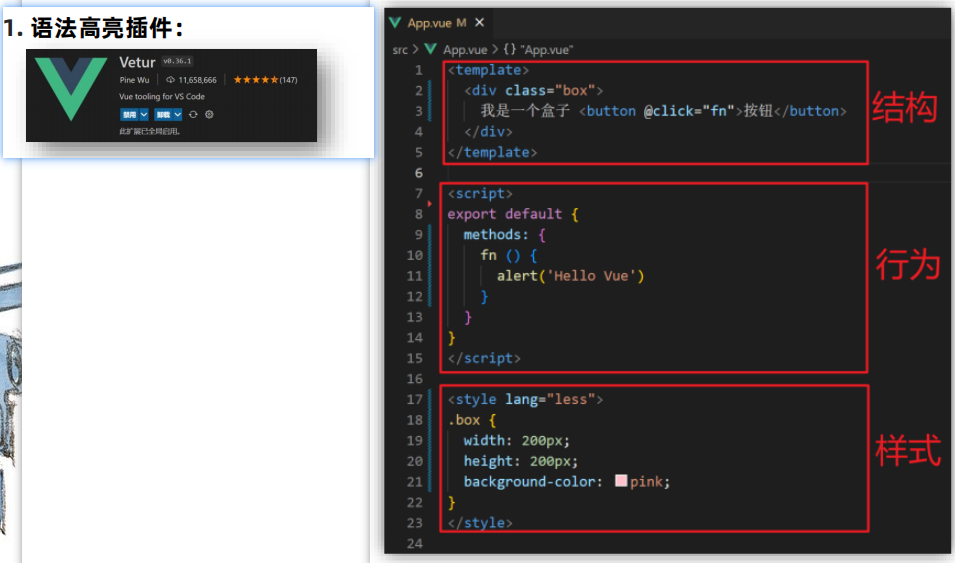The image size is (955, 563).
Task: Click the .box selector on line 18
Action: tap(463, 420)
